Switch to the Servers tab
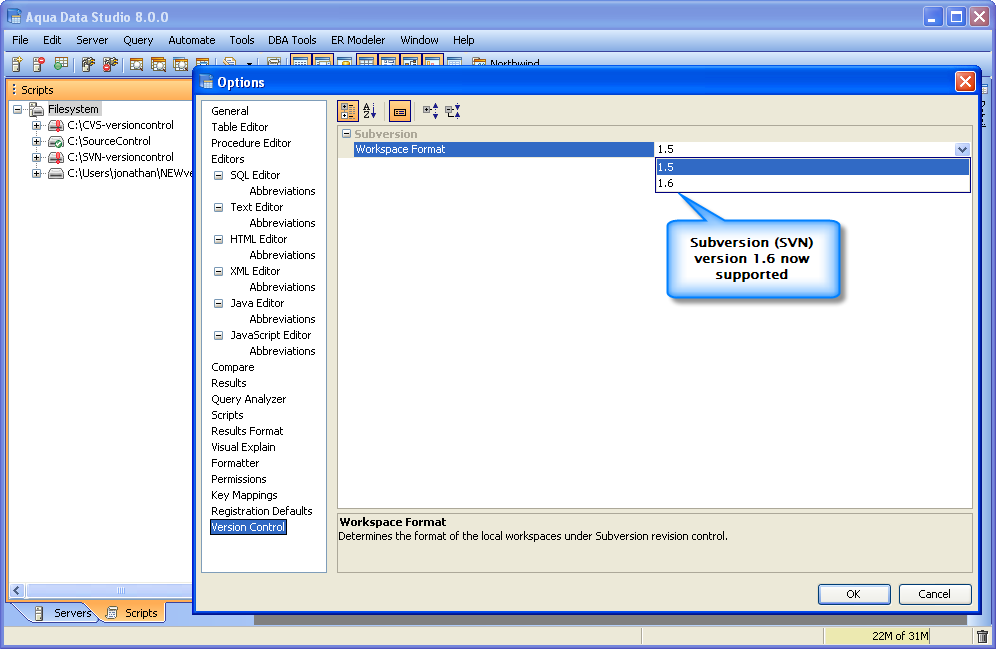996x649 pixels. 64,613
